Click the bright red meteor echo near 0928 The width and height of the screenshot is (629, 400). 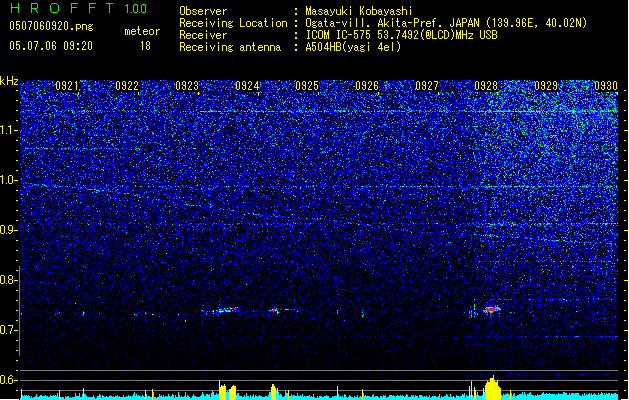[x=491, y=309]
